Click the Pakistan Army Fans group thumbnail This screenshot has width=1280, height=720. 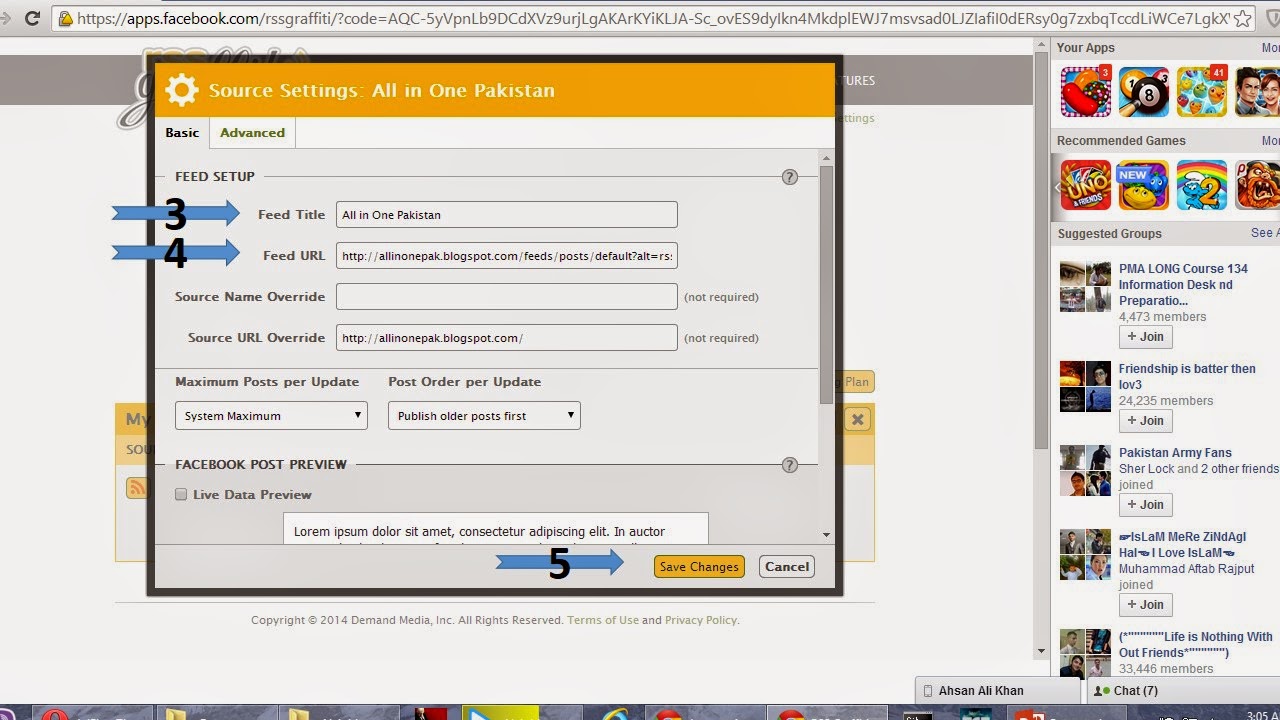click(1085, 470)
